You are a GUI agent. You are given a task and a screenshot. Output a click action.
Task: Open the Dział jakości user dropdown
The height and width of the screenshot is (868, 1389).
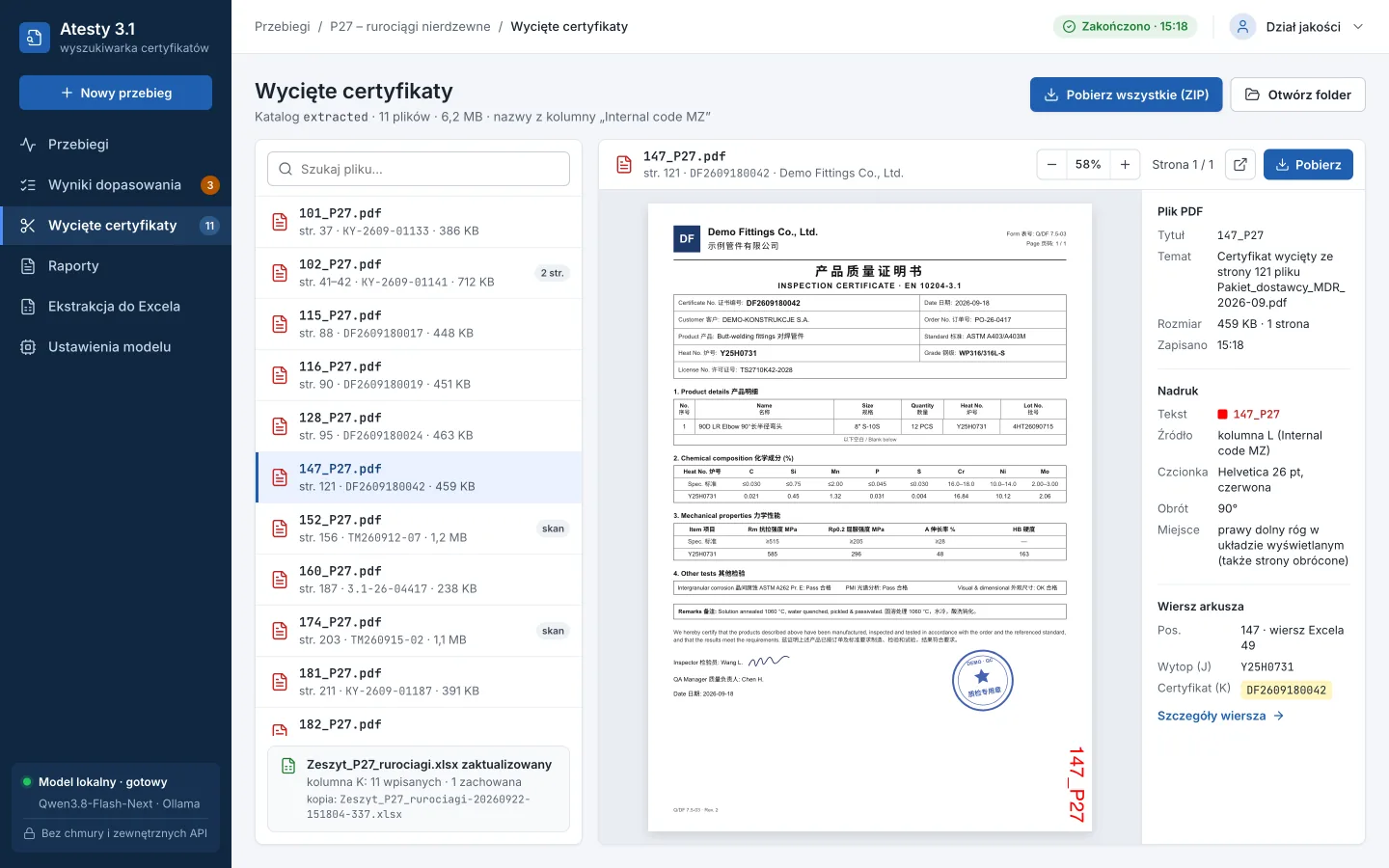coord(1296,27)
